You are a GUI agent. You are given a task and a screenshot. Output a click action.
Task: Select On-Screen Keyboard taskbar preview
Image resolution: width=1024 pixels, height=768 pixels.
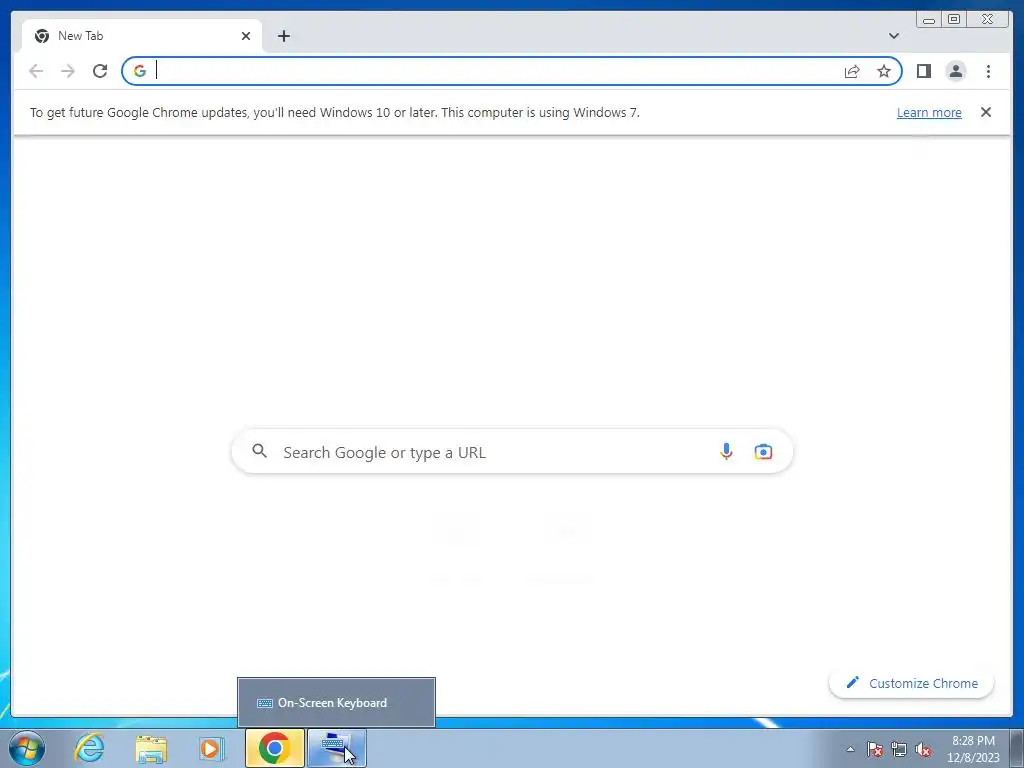point(336,702)
